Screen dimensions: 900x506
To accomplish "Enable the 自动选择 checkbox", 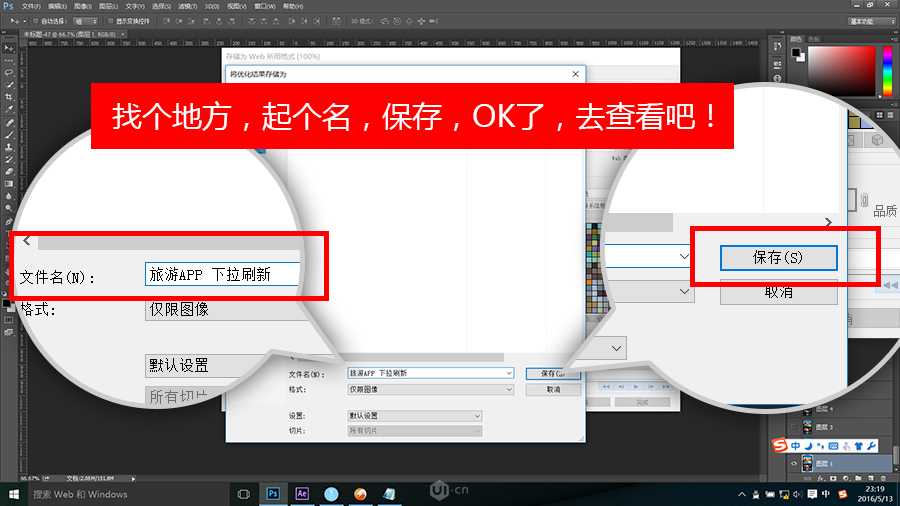I will 37,20.
